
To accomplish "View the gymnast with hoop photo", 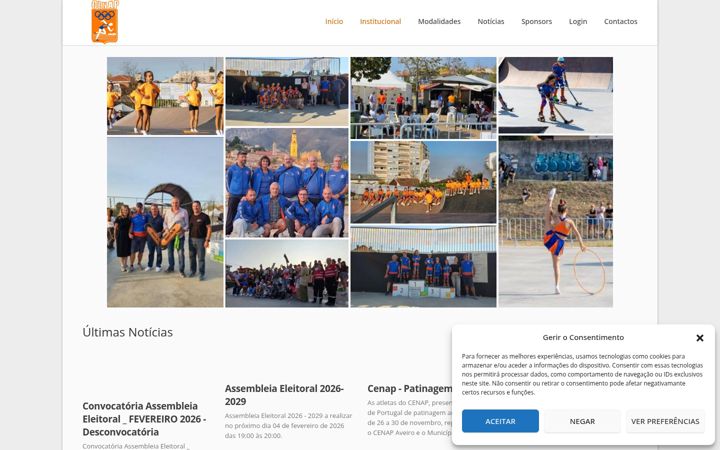I will (x=556, y=221).
